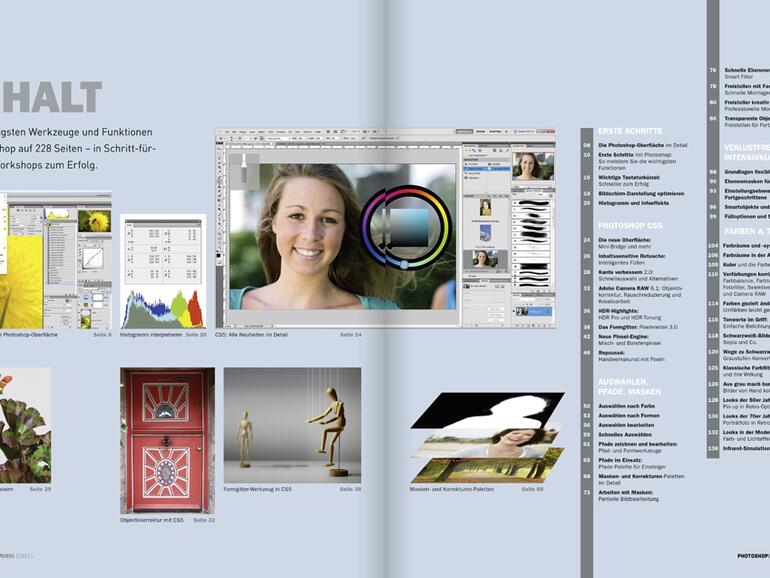770x578 pixels.
Task: Open the plant leaves image thumbnail
Action: click(25, 425)
